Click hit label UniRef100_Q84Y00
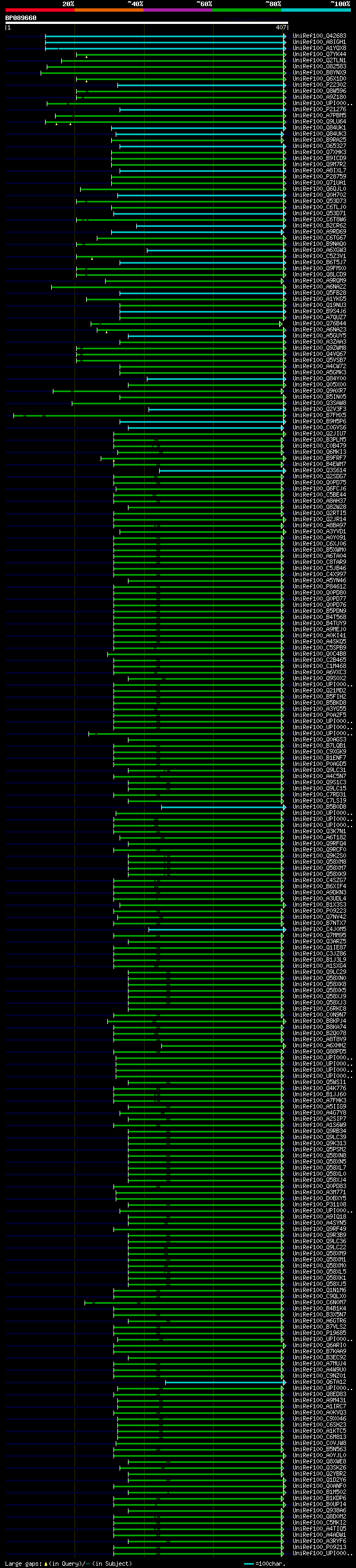 point(319,379)
